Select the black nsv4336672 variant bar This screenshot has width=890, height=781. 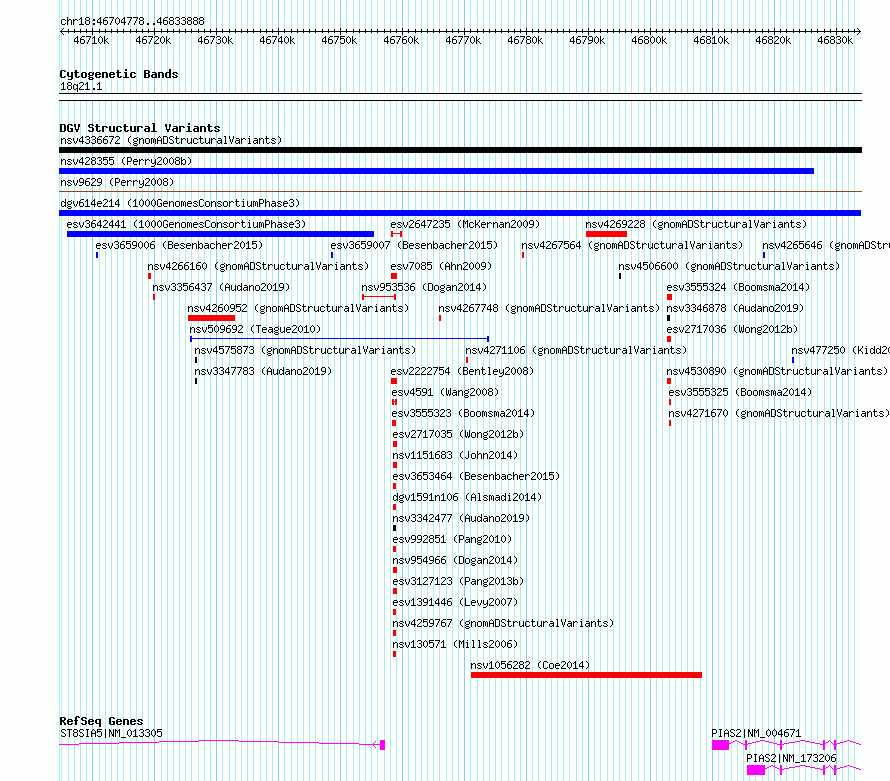460,150
